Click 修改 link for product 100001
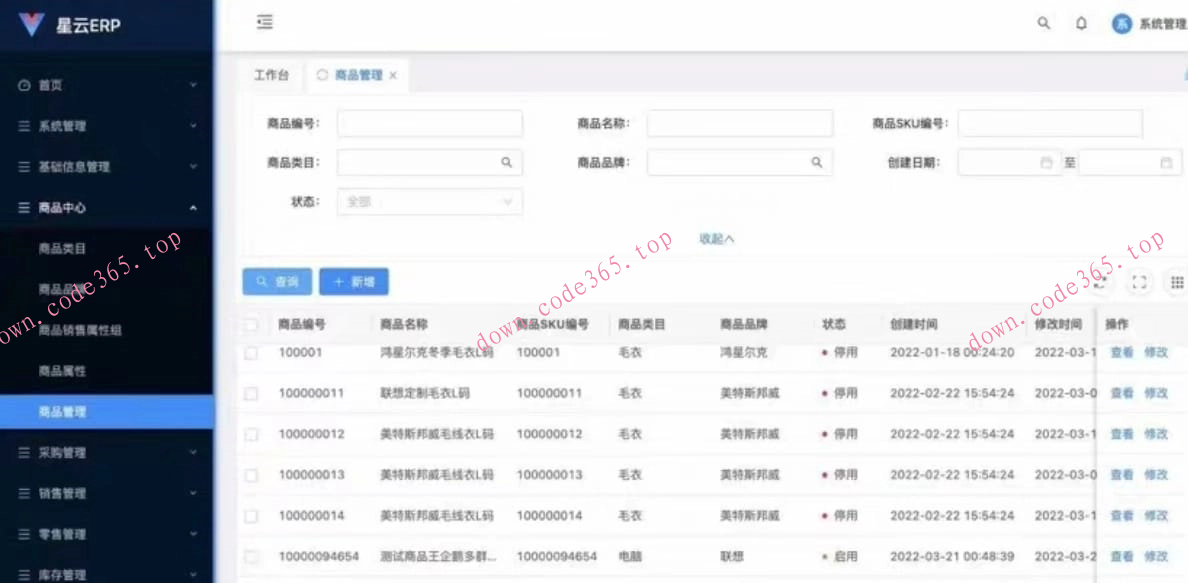This screenshot has height=583, width=1188. pos(1156,352)
